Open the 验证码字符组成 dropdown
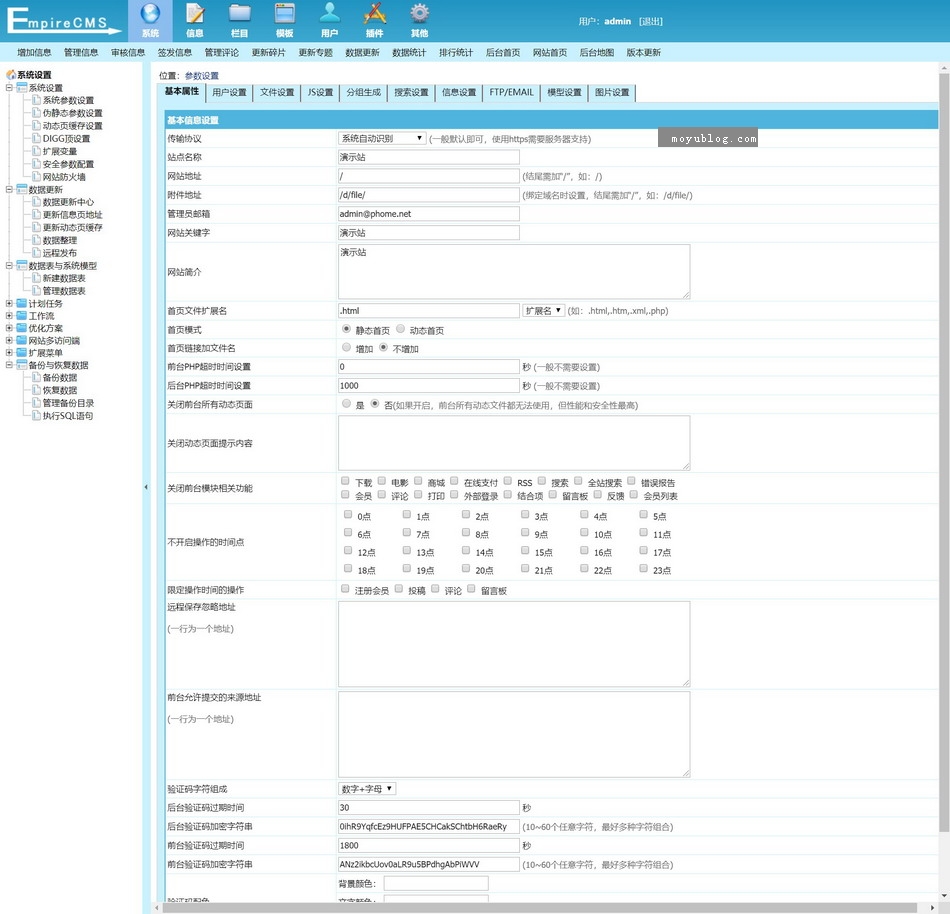The image size is (950, 914). [367, 789]
